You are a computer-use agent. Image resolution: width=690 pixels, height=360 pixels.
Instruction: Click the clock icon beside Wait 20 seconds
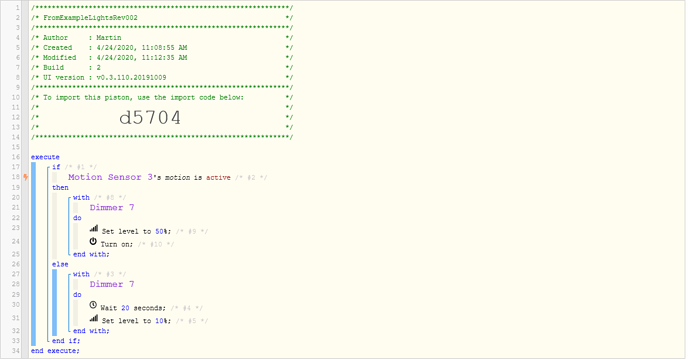click(x=93, y=305)
